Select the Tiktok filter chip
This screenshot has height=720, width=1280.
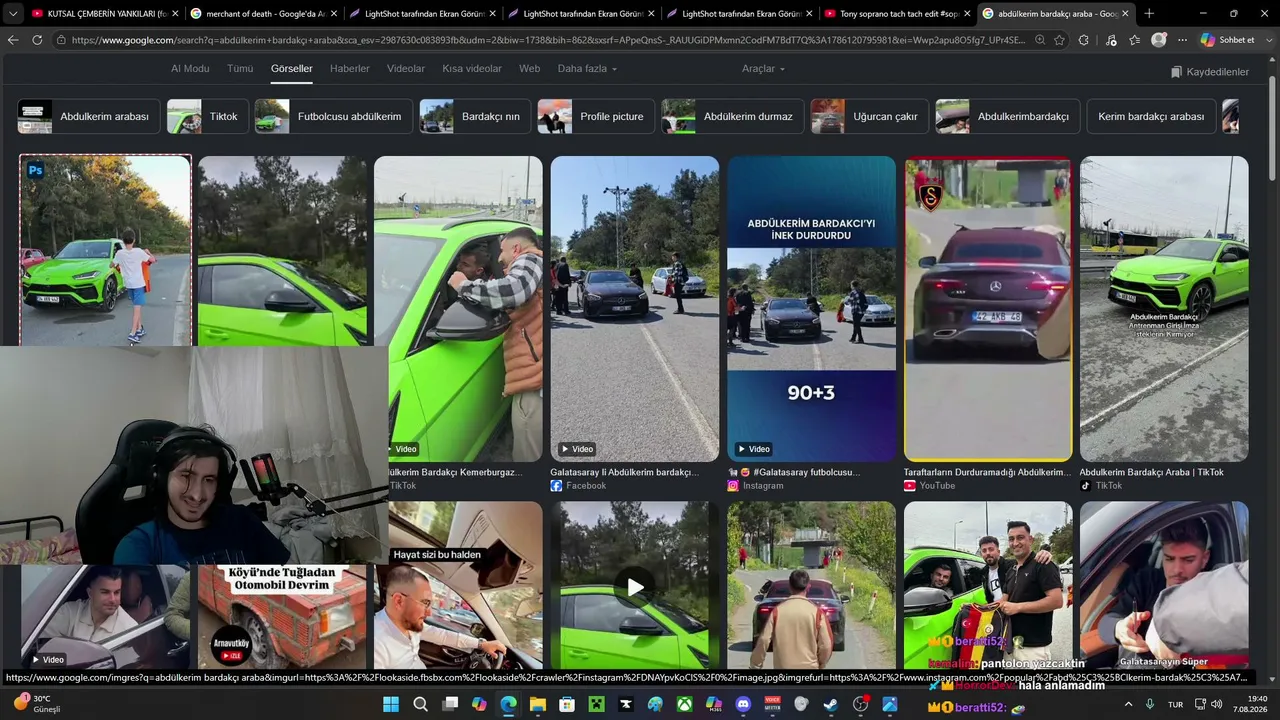207,116
